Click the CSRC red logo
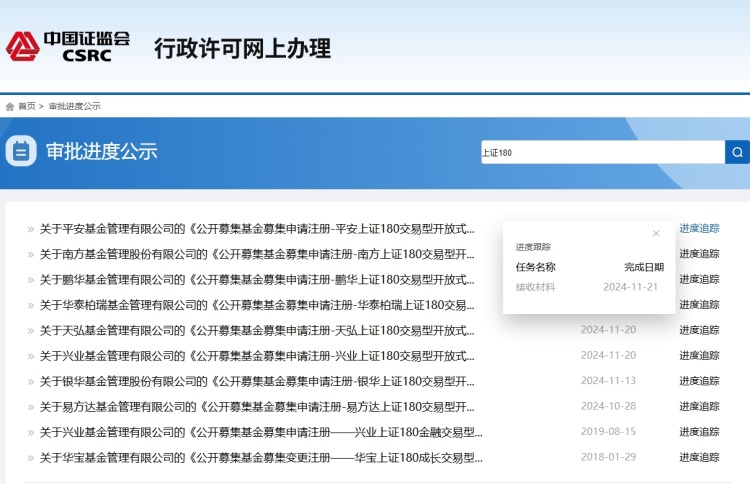Viewport: 750px width, 484px height. point(22,46)
